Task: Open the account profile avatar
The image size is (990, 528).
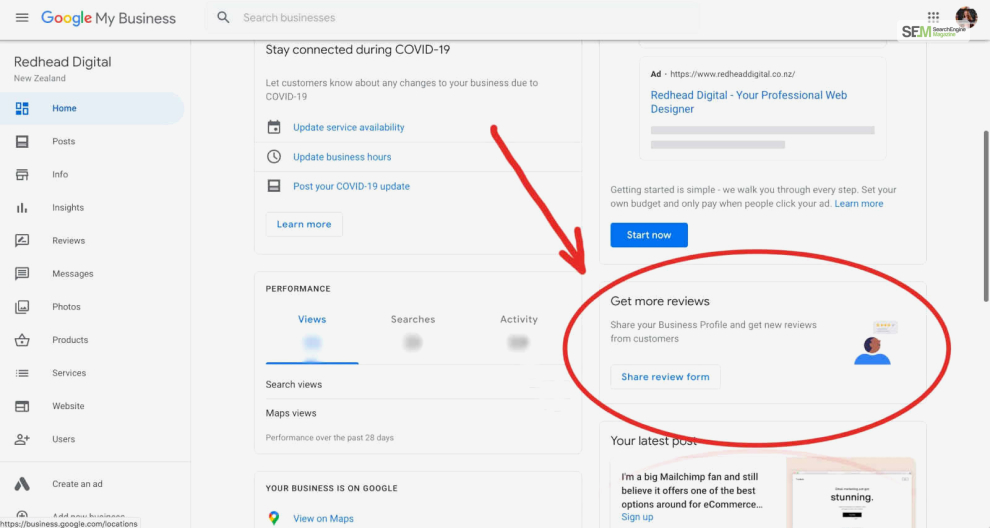Action: tap(966, 18)
